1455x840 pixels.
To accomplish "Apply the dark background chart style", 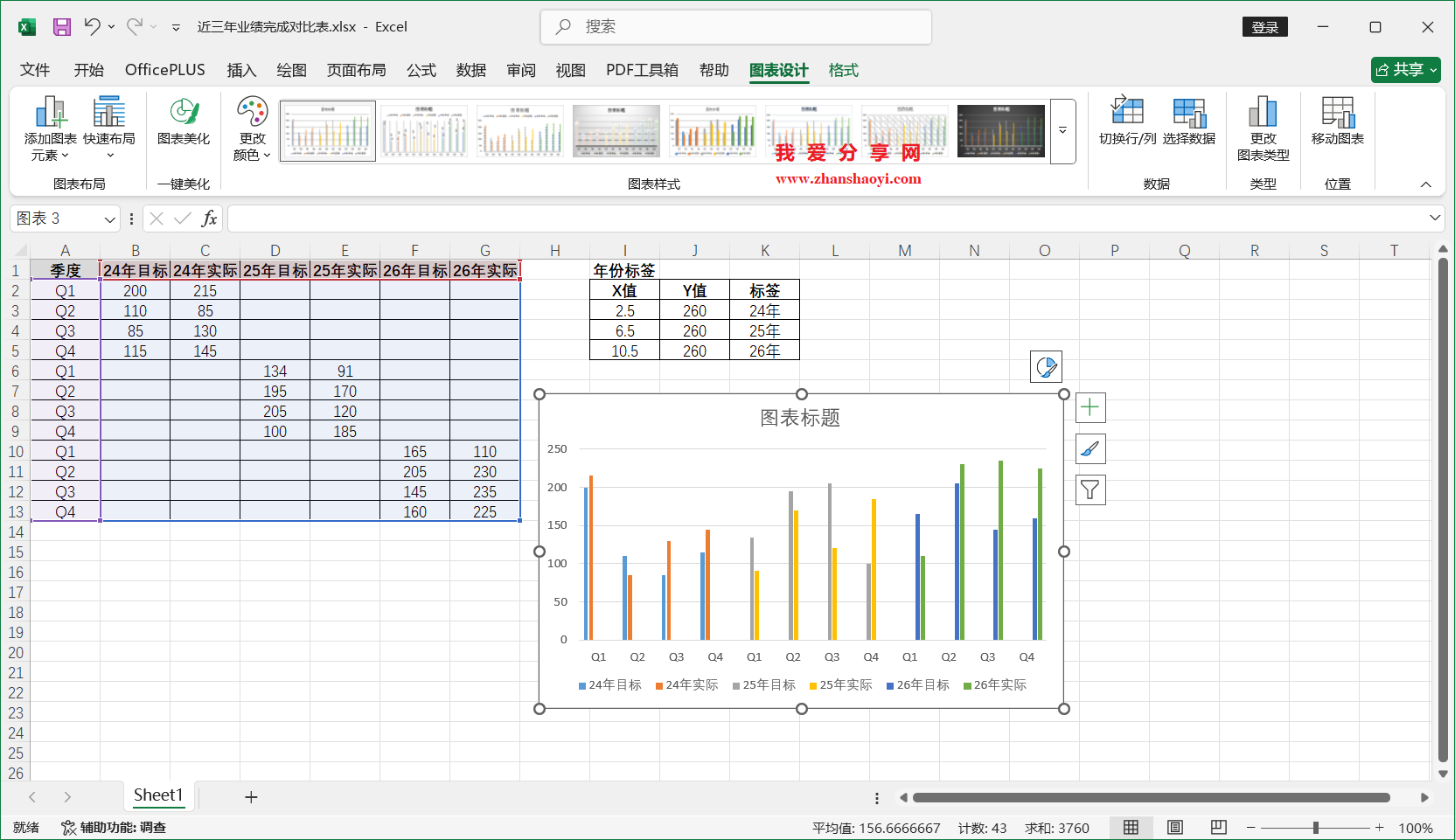I will click(1001, 131).
